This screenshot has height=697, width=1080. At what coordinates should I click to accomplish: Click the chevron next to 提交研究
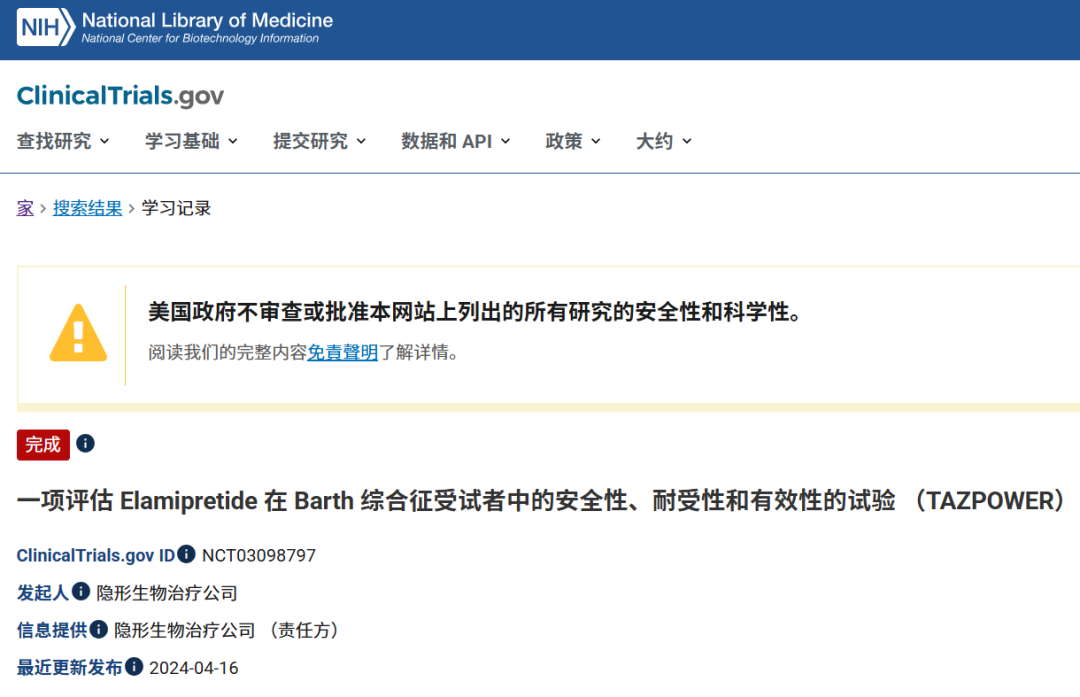[x=361, y=141]
